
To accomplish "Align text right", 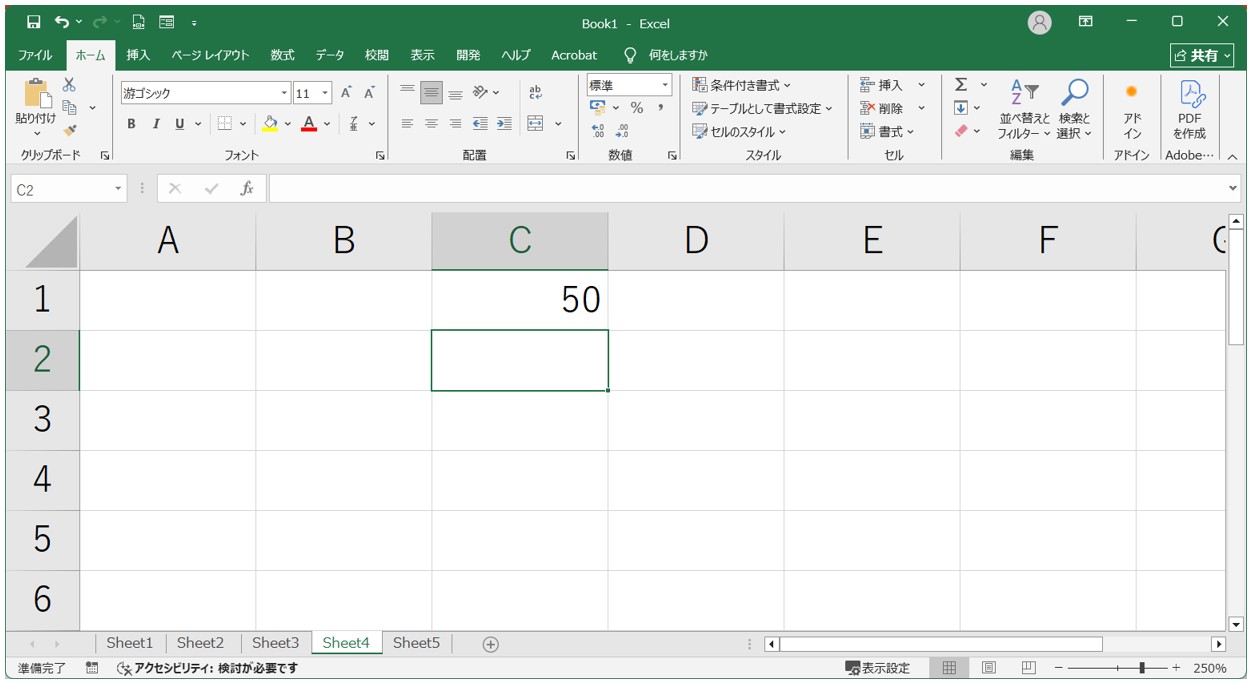I will (455, 124).
